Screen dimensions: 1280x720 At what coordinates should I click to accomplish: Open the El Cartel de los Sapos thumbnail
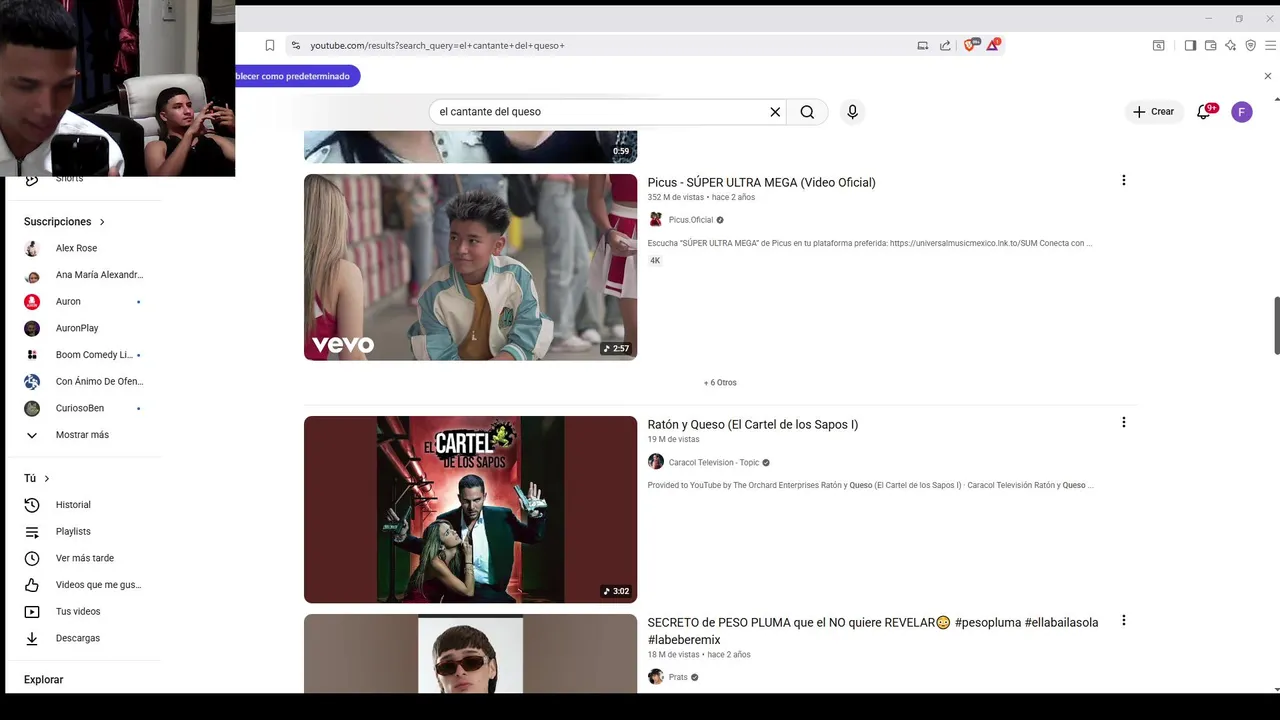tap(470, 509)
